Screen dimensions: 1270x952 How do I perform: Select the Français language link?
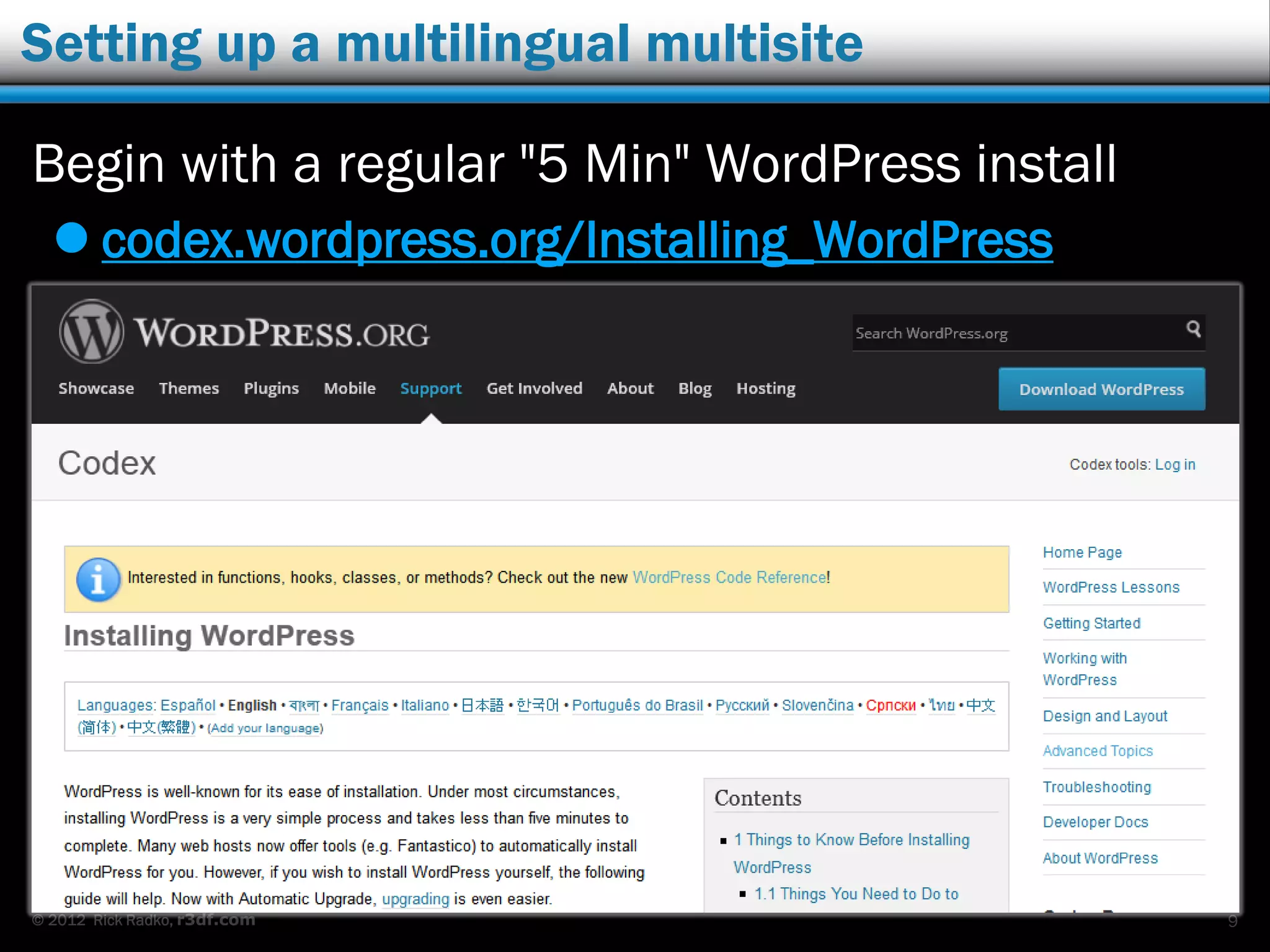[360, 705]
